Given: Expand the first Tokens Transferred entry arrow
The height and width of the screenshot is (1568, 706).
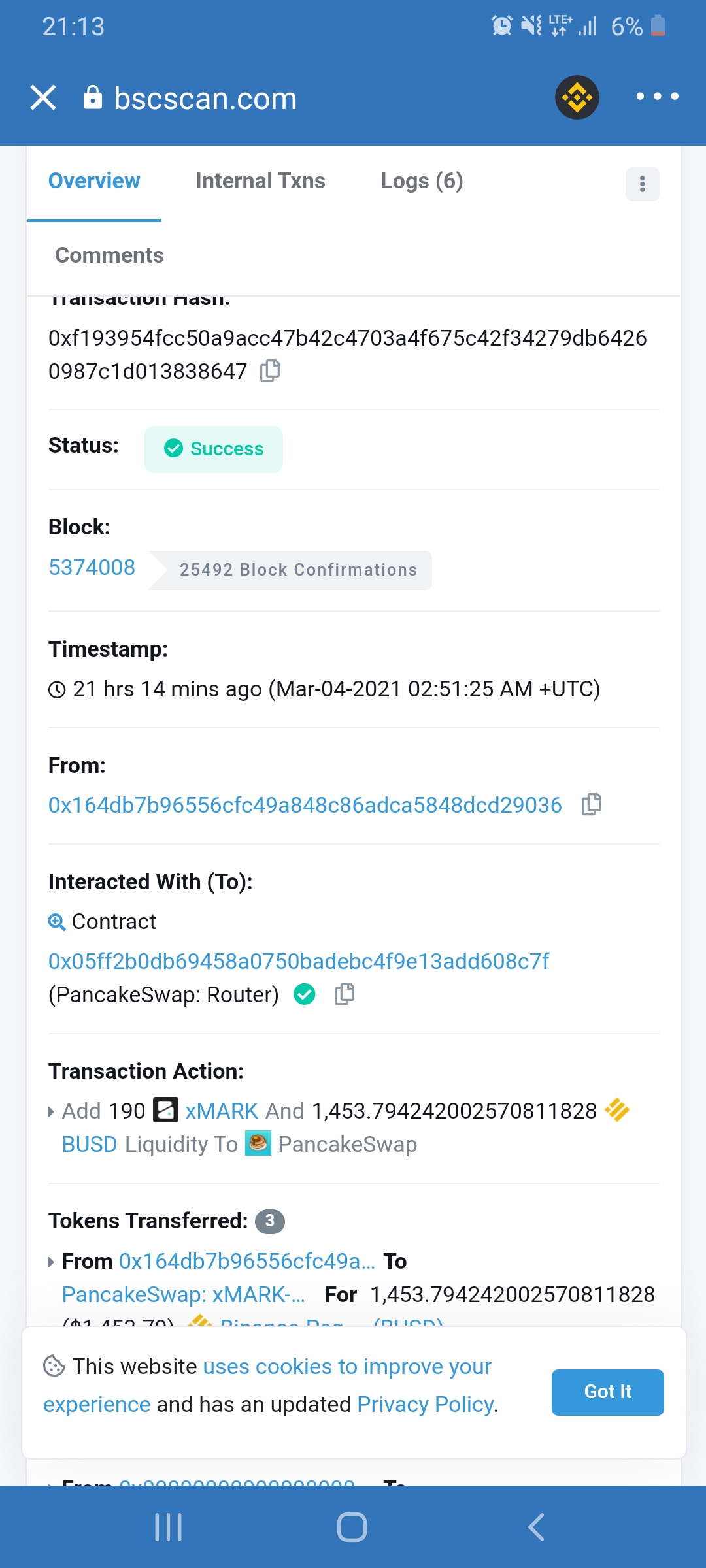Looking at the screenshot, I should pyautogui.click(x=51, y=1262).
